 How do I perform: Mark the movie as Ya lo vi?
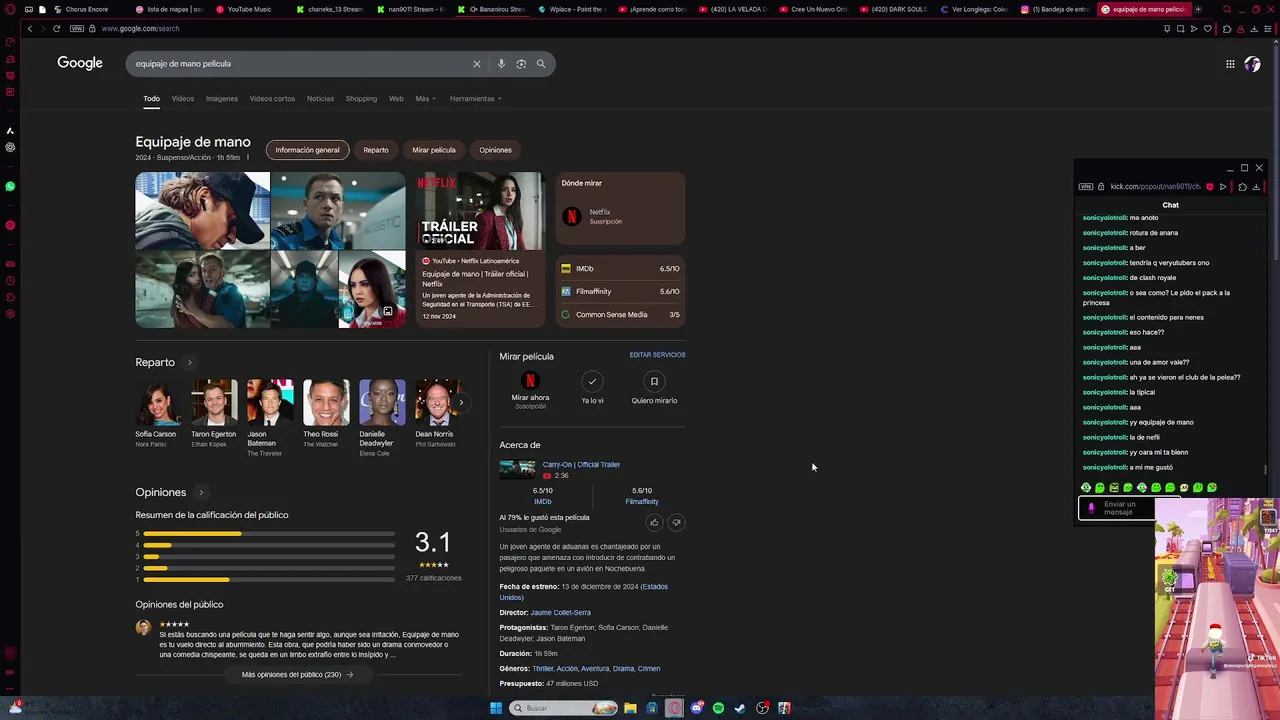592,381
